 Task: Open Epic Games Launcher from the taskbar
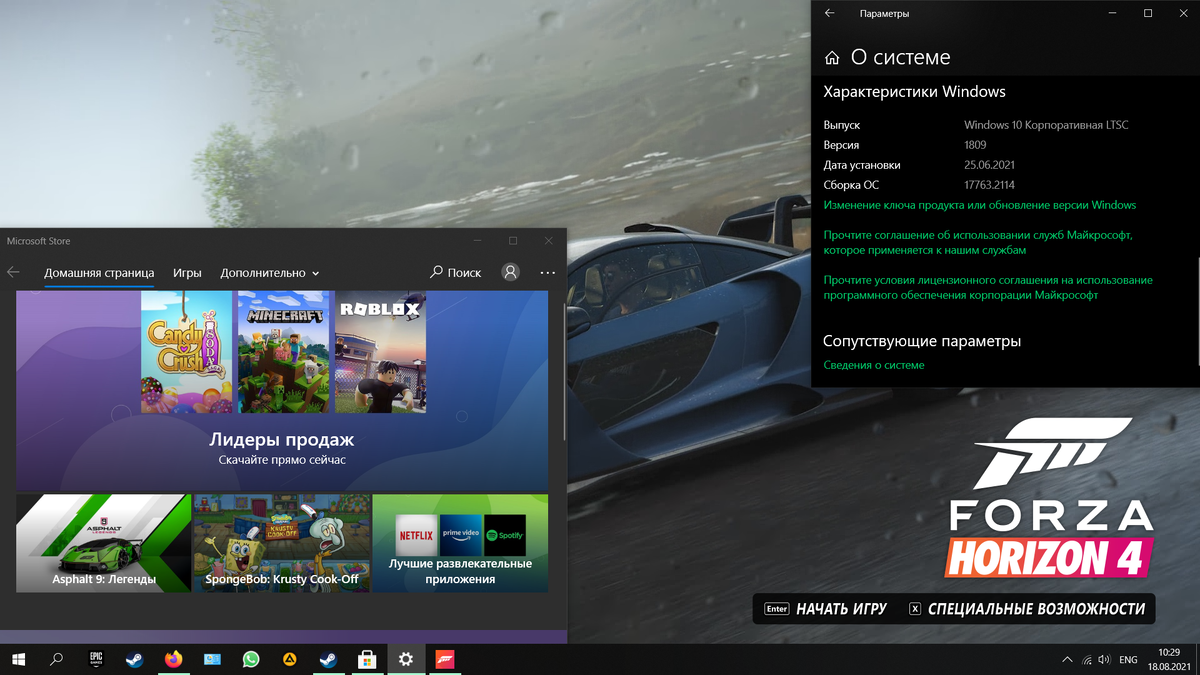coord(94,659)
